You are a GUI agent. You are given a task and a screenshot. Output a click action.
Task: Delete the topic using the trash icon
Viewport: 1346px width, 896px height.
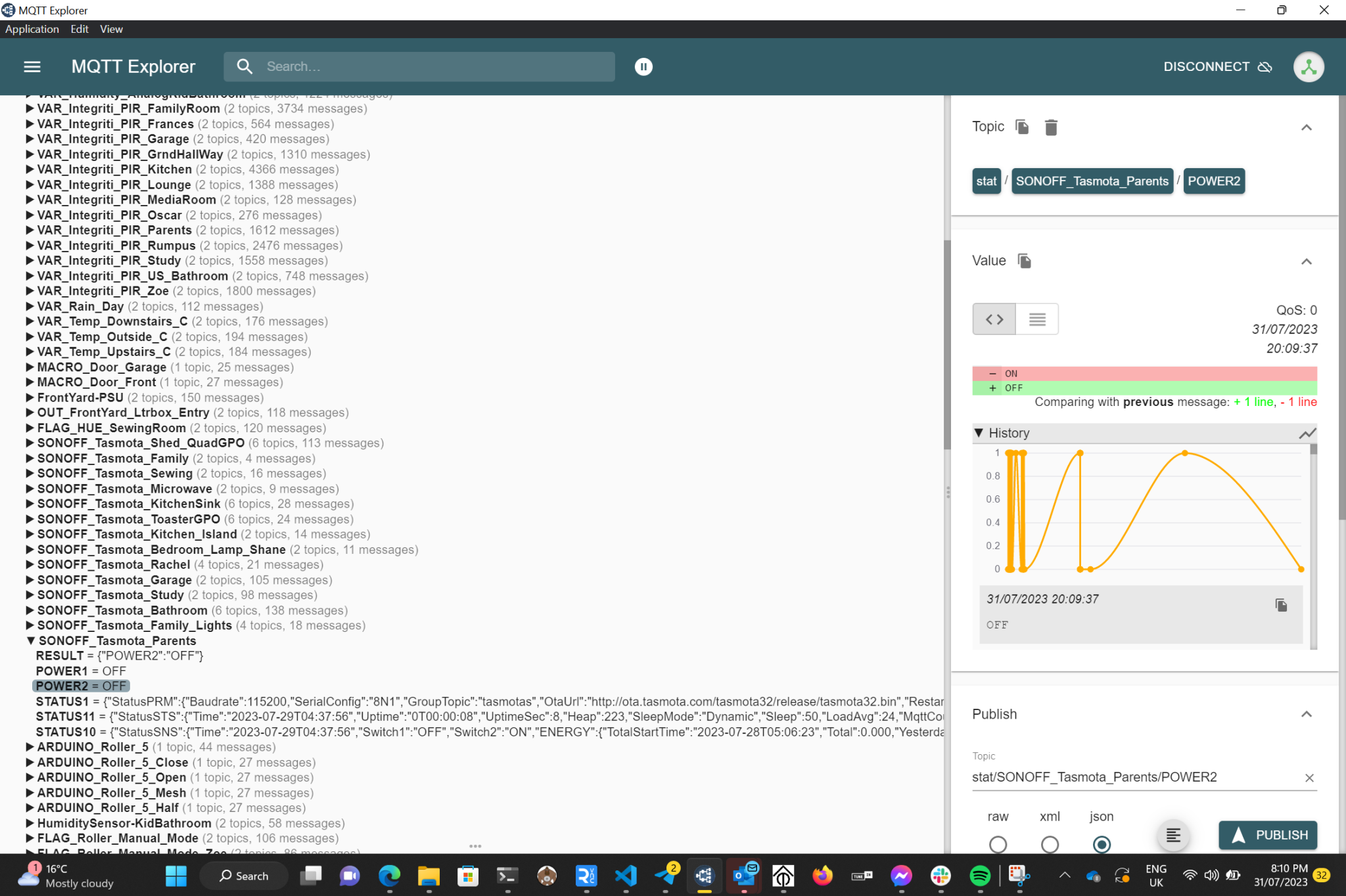[1051, 127]
